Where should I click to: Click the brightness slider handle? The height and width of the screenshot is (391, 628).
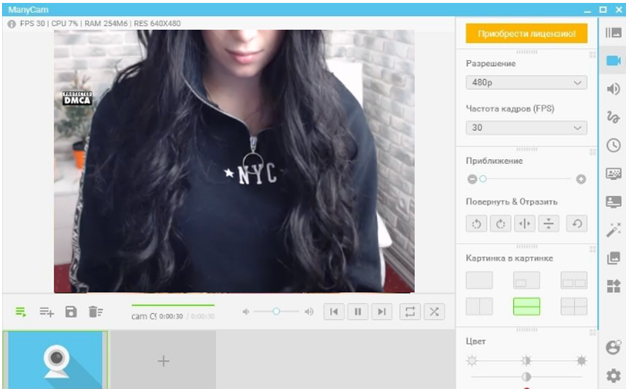pos(526,361)
